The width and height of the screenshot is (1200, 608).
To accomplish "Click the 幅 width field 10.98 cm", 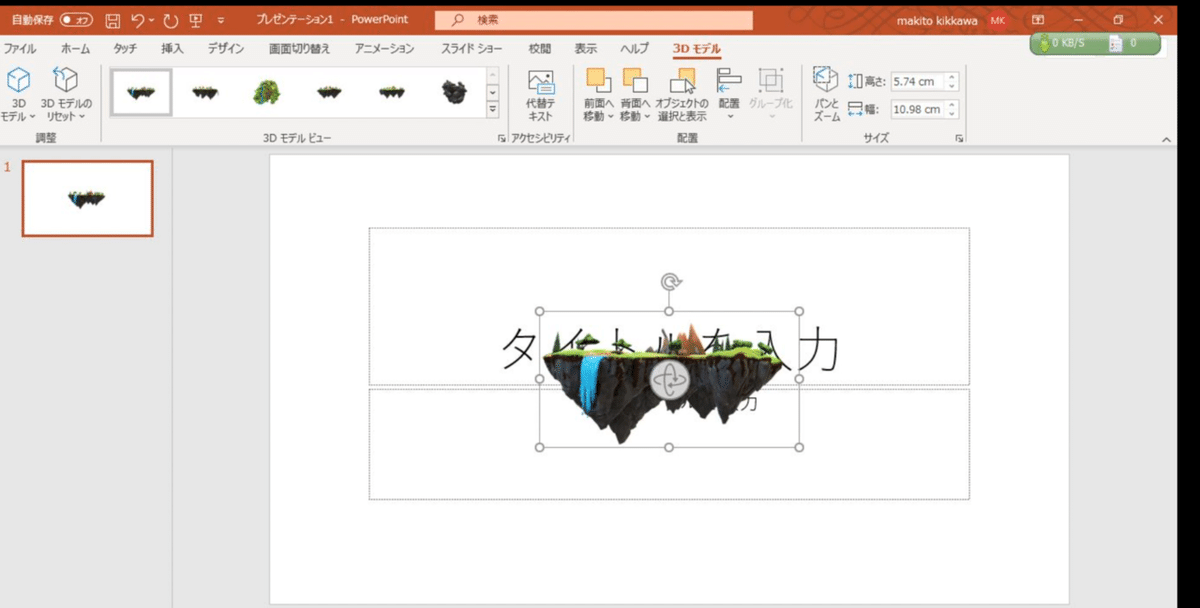I will [916, 109].
